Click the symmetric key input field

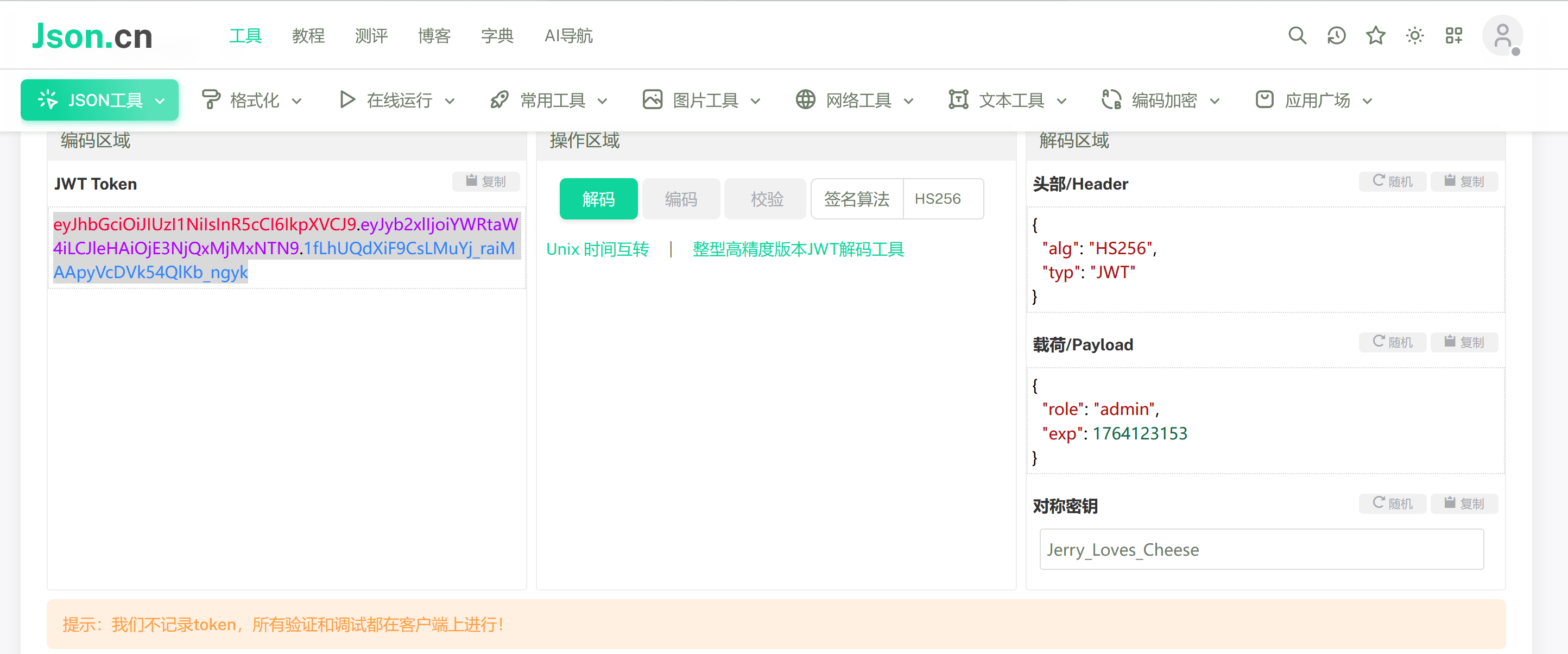click(x=1261, y=549)
